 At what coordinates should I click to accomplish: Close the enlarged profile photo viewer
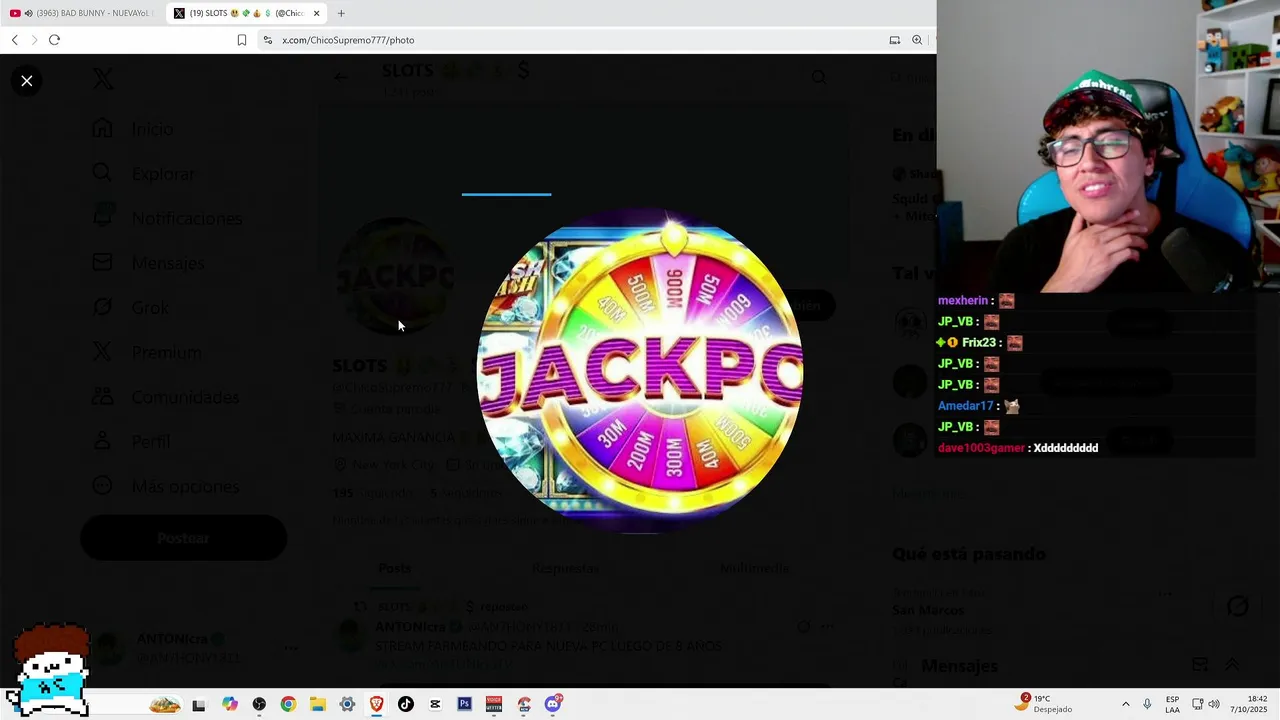tap(27, 81)
